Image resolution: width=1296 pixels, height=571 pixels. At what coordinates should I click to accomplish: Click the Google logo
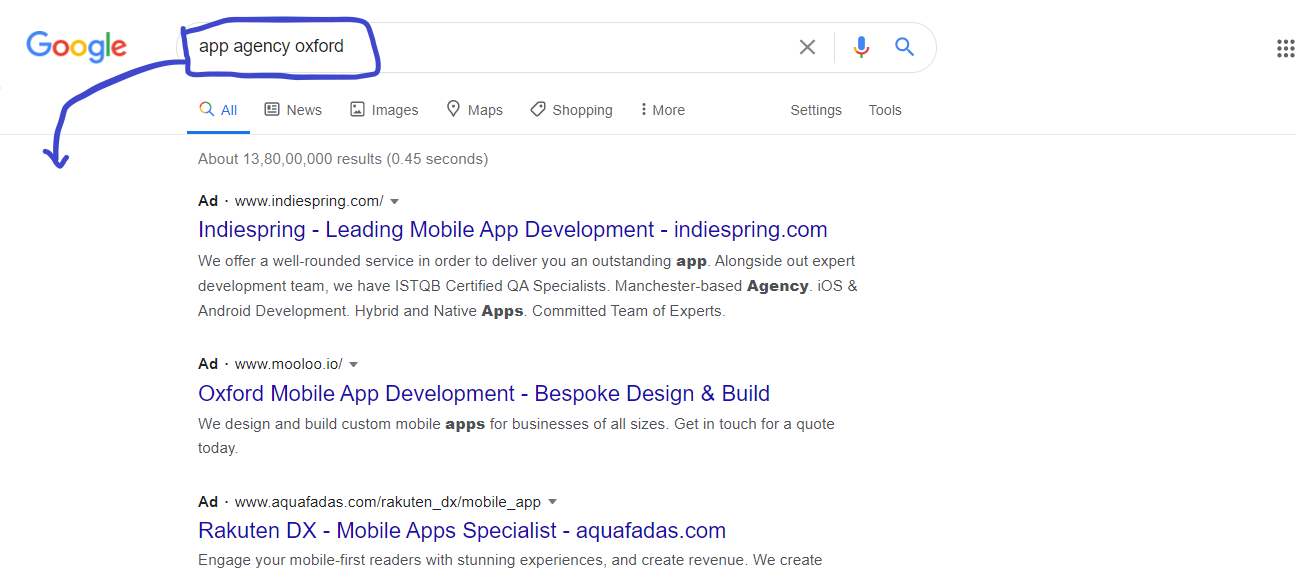(76, 47)
